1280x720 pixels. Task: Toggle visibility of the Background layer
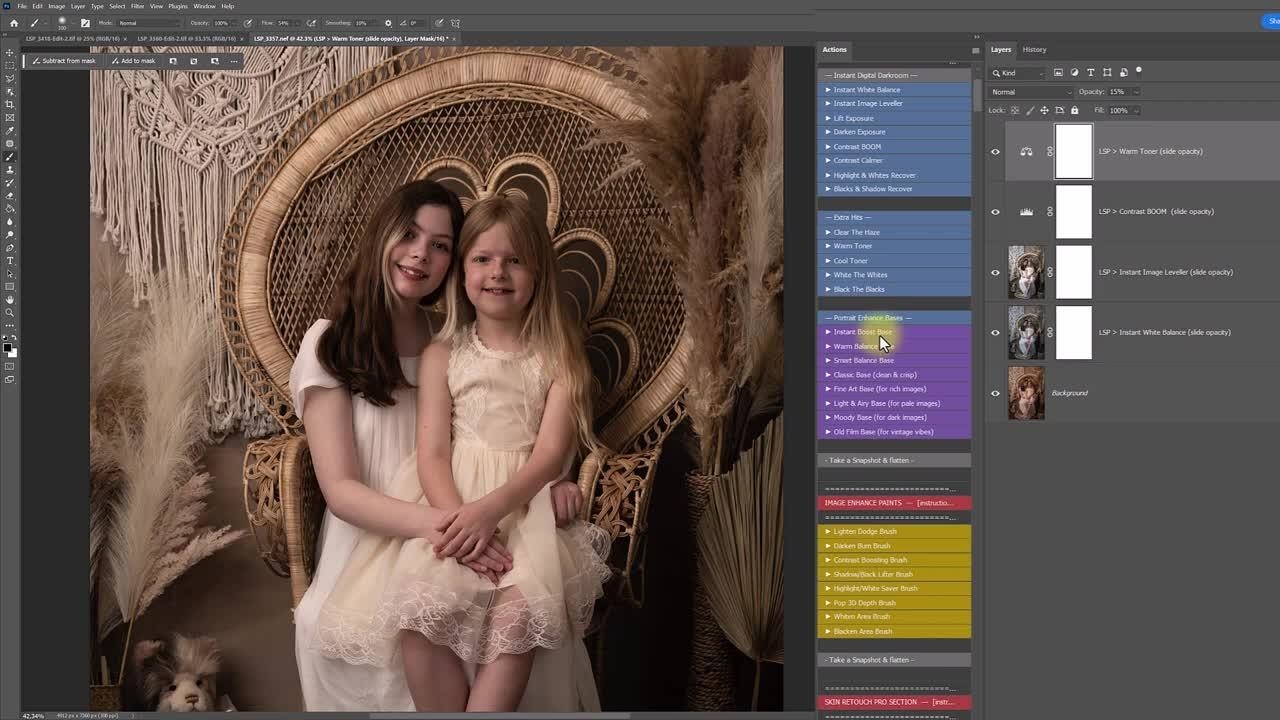click(995, 393)
